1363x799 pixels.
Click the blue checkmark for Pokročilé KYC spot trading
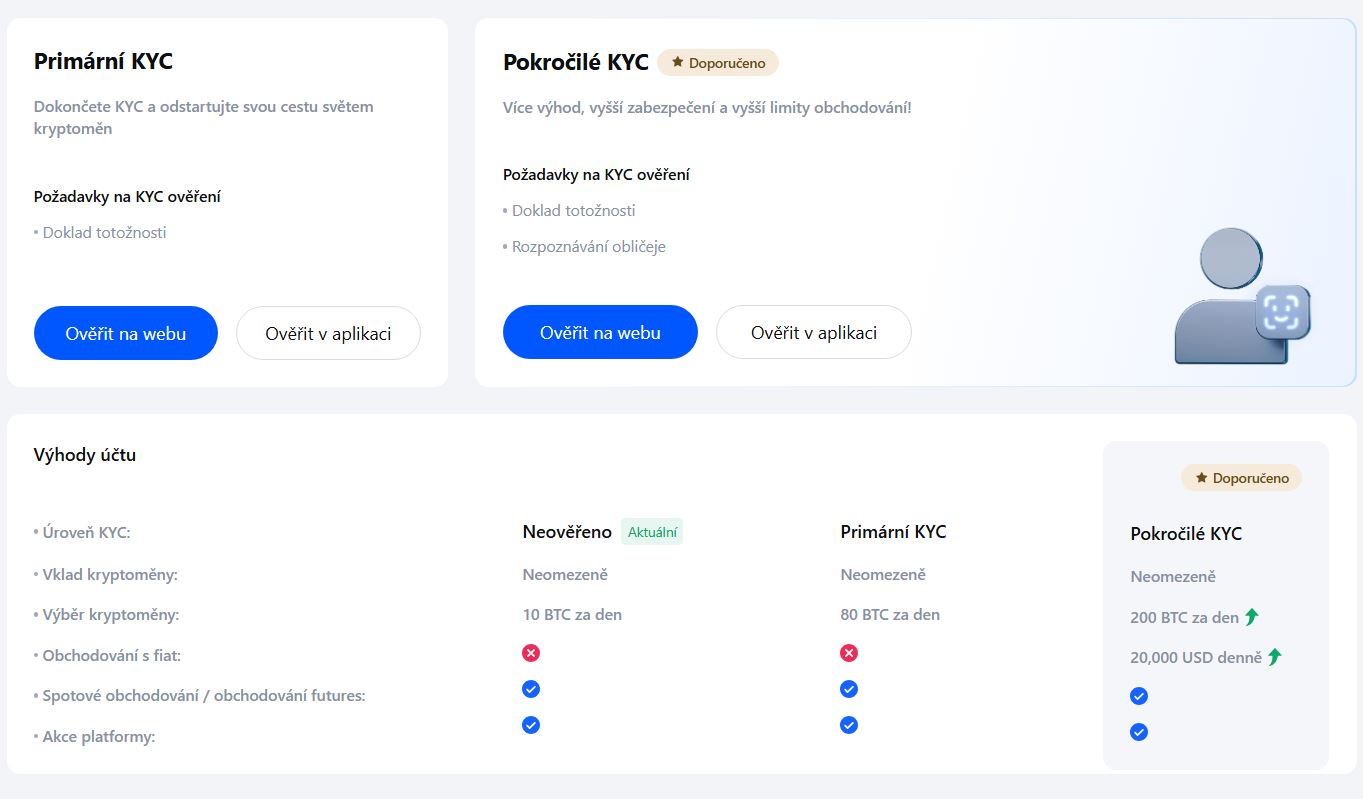[1138, 695]
